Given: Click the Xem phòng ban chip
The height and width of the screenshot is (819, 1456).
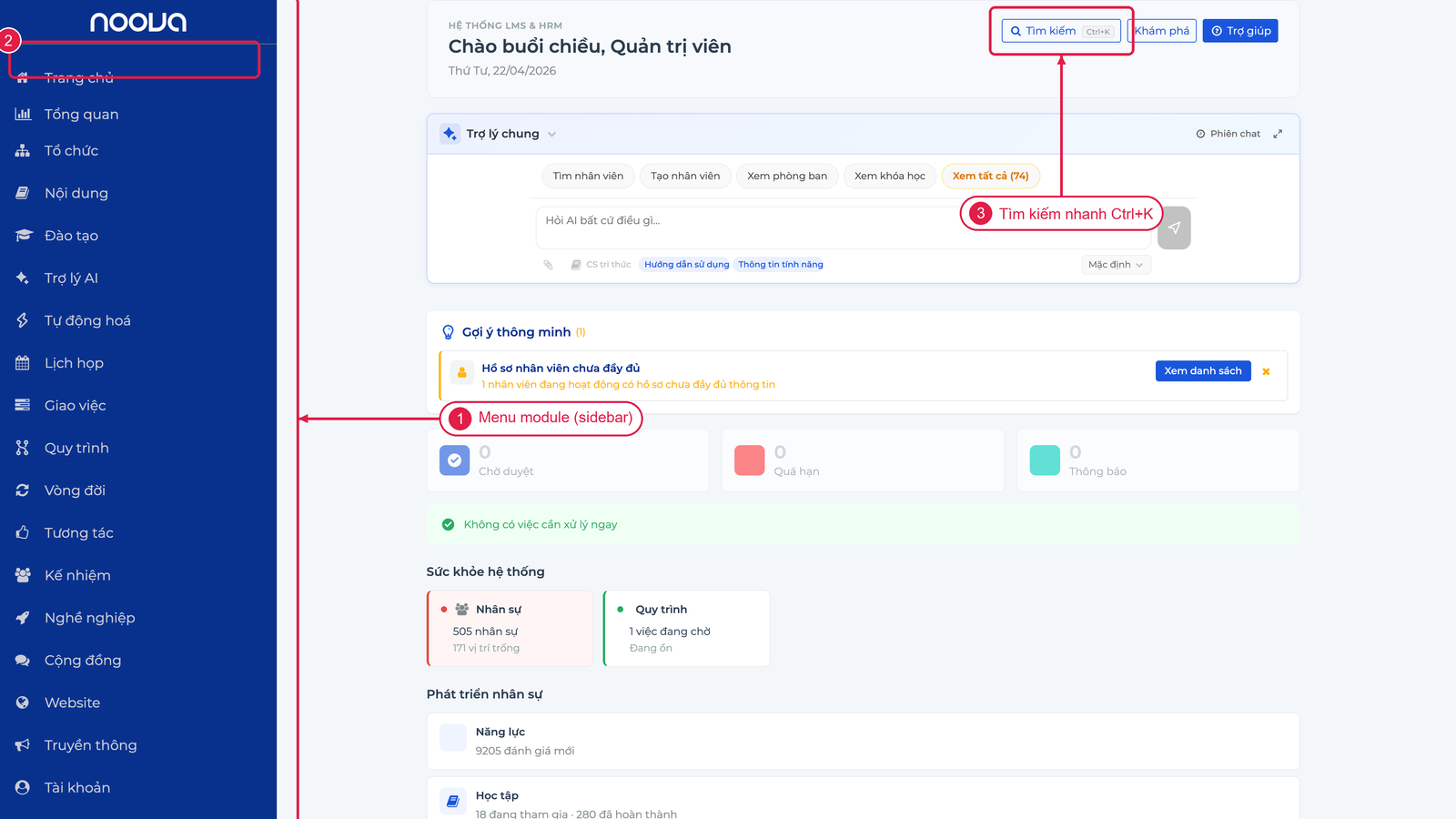Looking at the screenshot, I should coord(787,176).
